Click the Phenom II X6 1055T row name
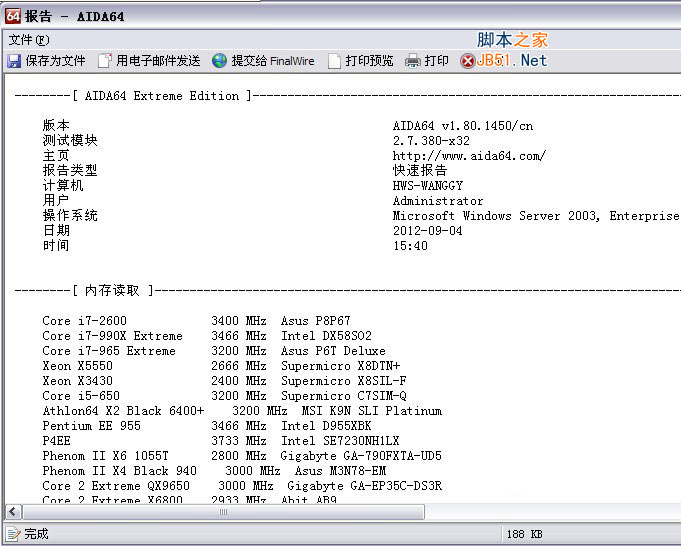Image resolution: width=681 pixels, height=546 pixels. click(106, 456)
